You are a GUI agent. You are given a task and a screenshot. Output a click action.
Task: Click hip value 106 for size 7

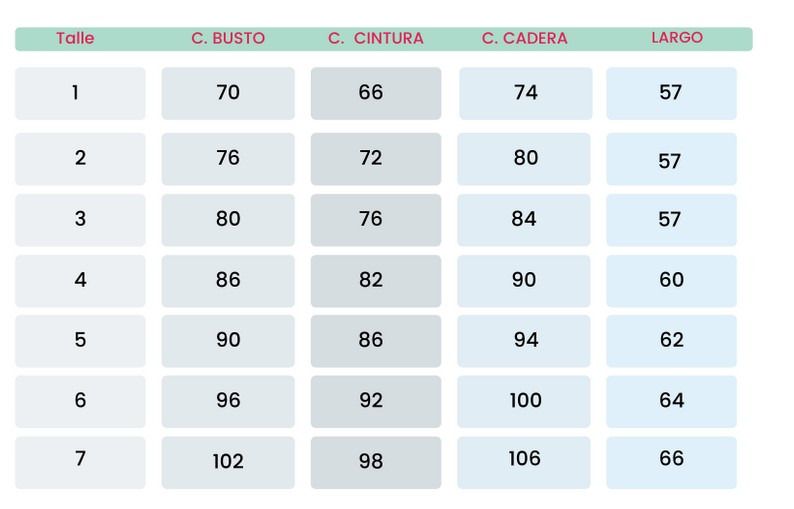pos(525,460)
